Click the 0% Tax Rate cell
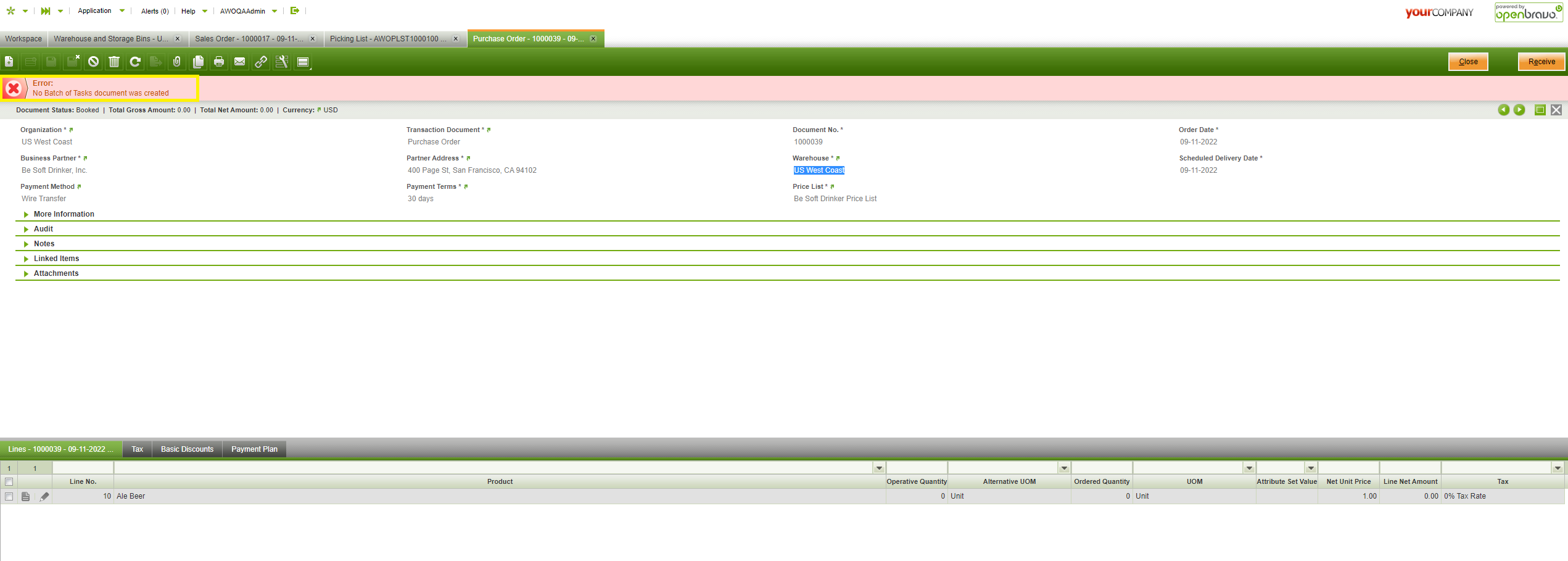The width and height of the screenshot is (1568, 561). [x=1503, y=497]
